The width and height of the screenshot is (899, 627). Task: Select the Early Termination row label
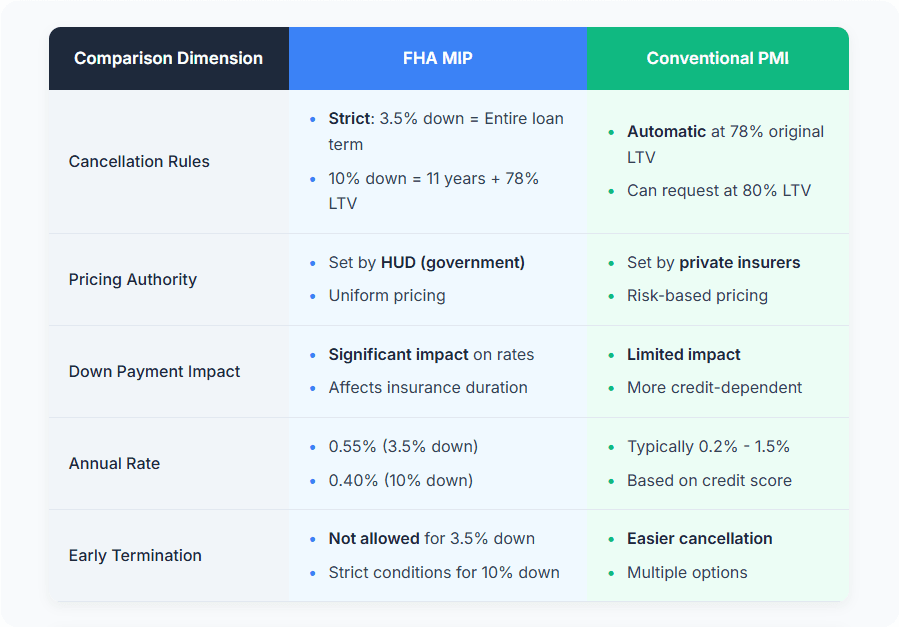click(x=135, y=555)
